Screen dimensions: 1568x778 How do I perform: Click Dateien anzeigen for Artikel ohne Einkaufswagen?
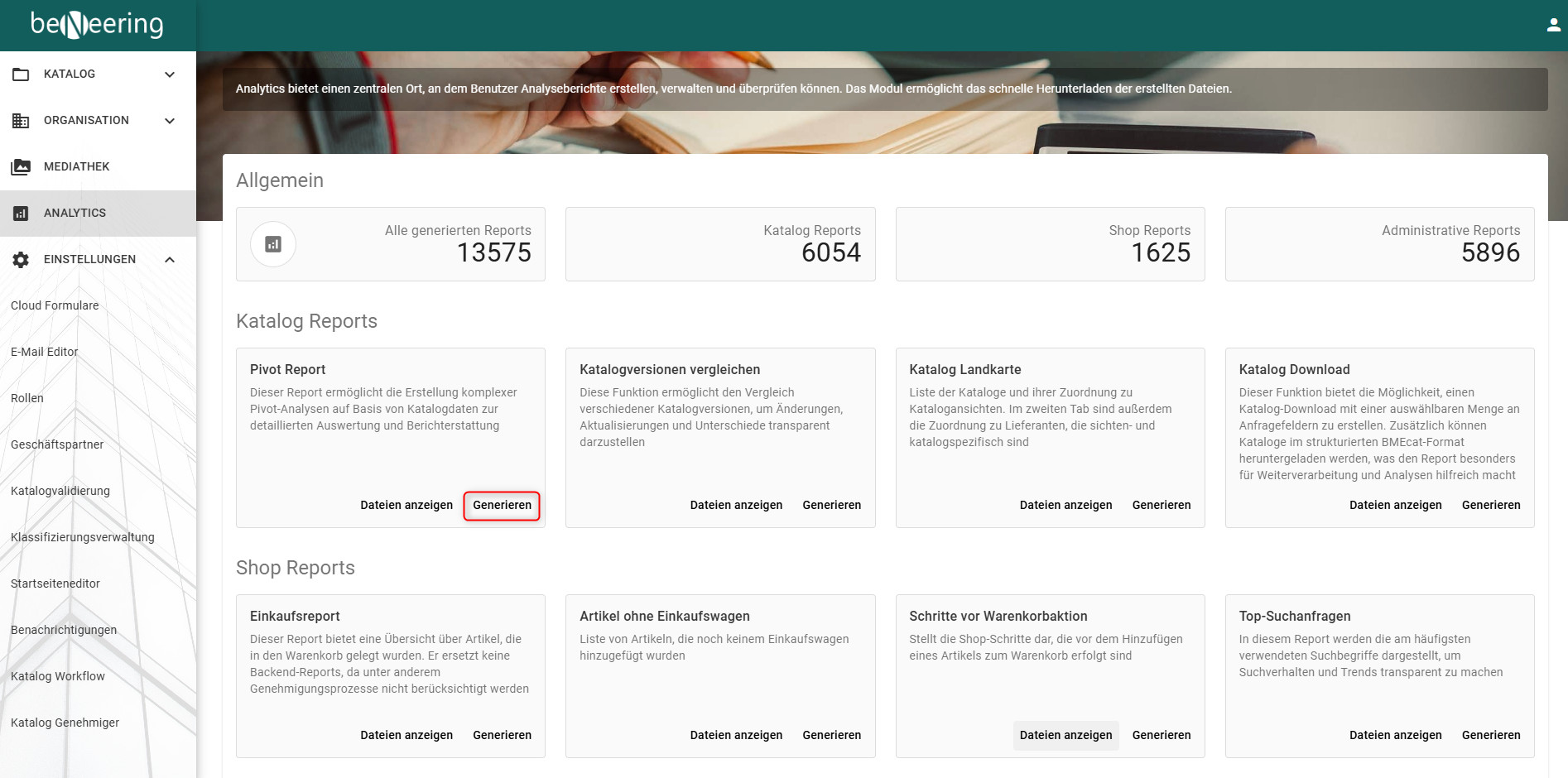click(736, 736)
